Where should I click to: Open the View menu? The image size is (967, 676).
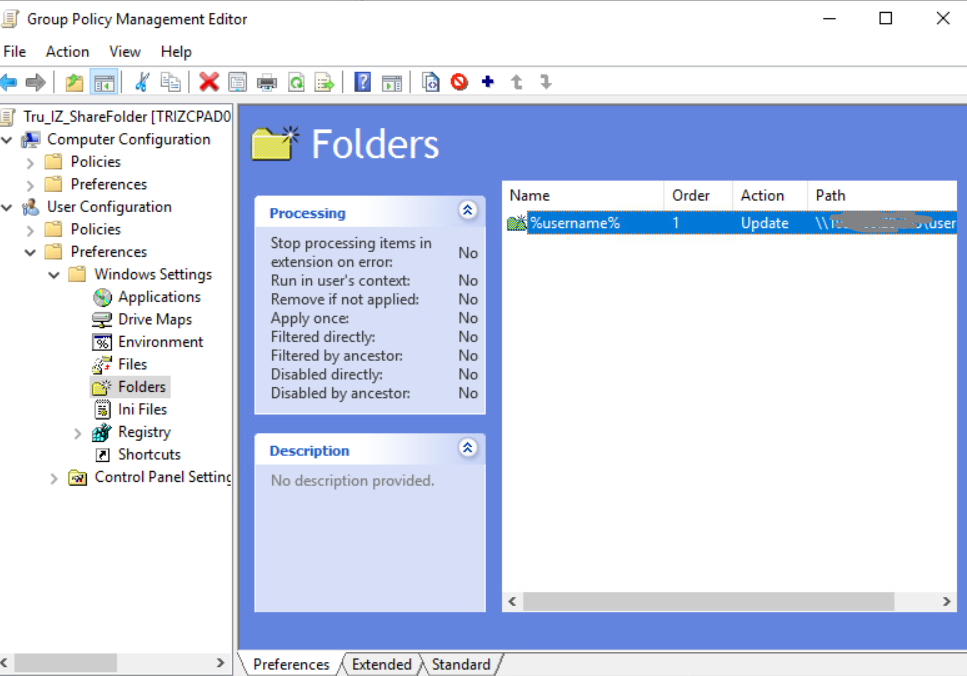coord(125,52)
